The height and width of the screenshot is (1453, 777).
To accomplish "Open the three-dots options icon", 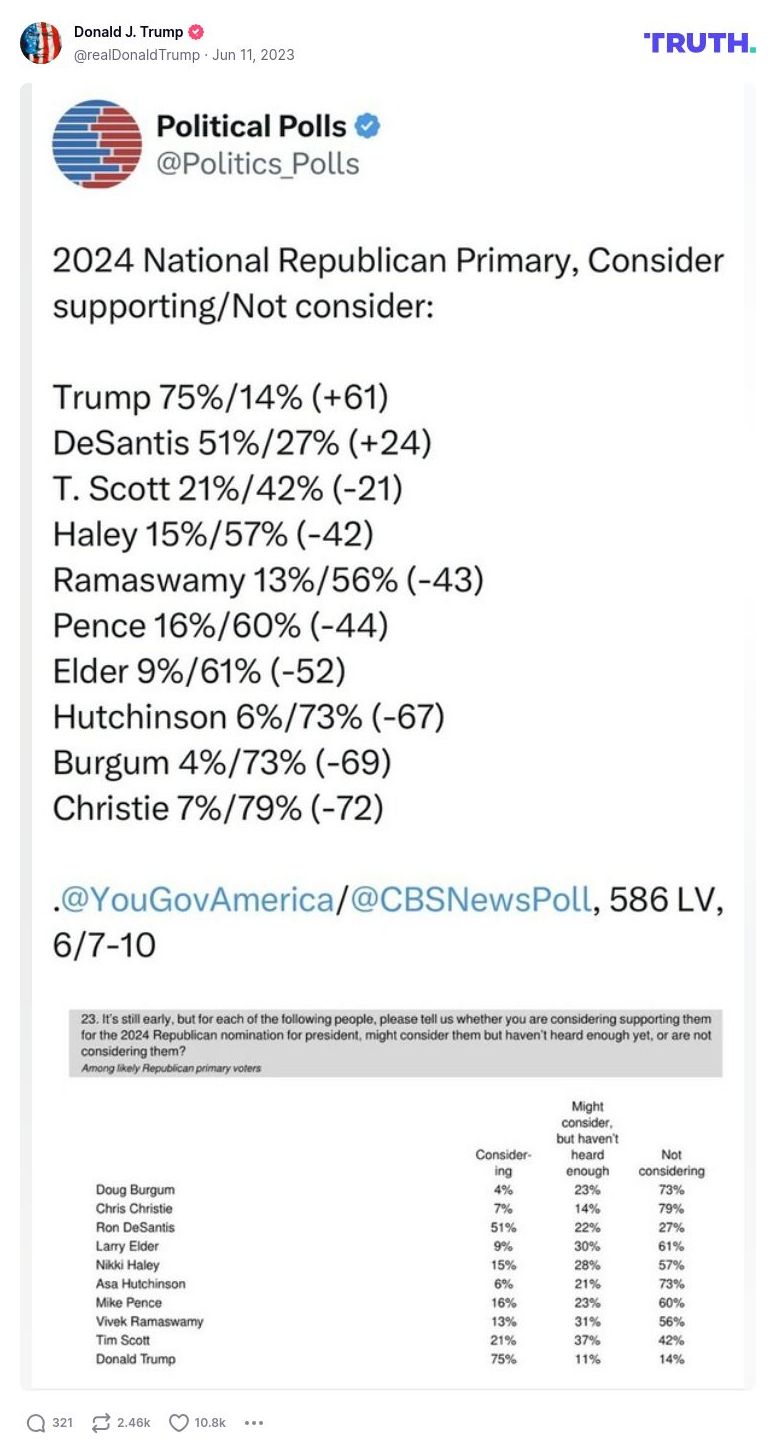I will [x=254, y=1422].
